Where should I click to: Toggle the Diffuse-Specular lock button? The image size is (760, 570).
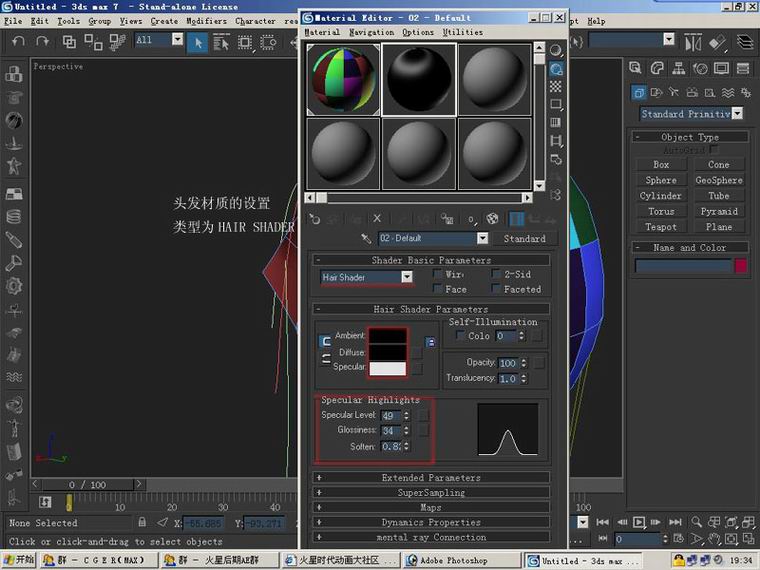coord(326,359)
